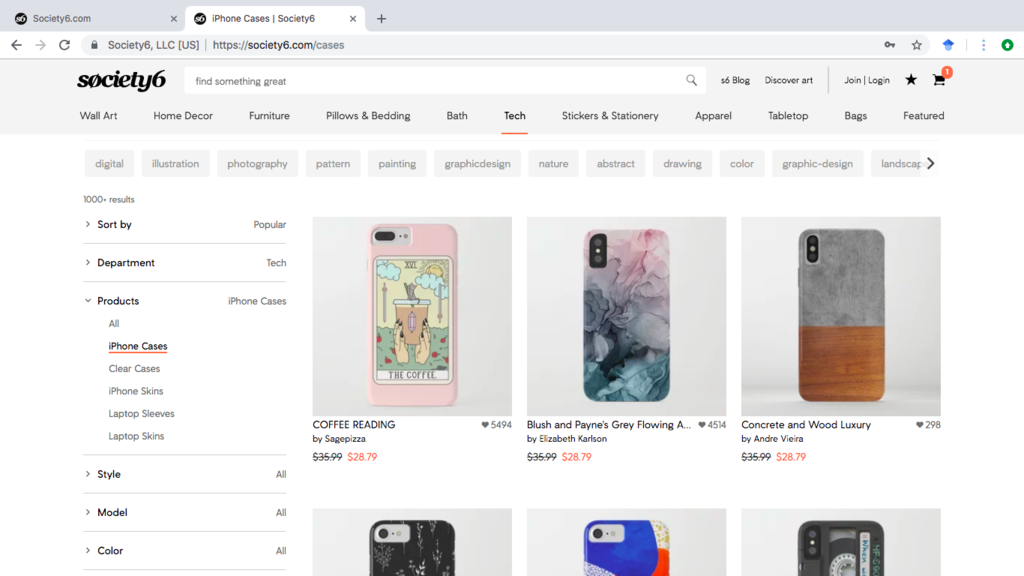Switch to the Society6.com browser tab
Image resolution: width=1024 pixels, height=576 pixels.
95,19
